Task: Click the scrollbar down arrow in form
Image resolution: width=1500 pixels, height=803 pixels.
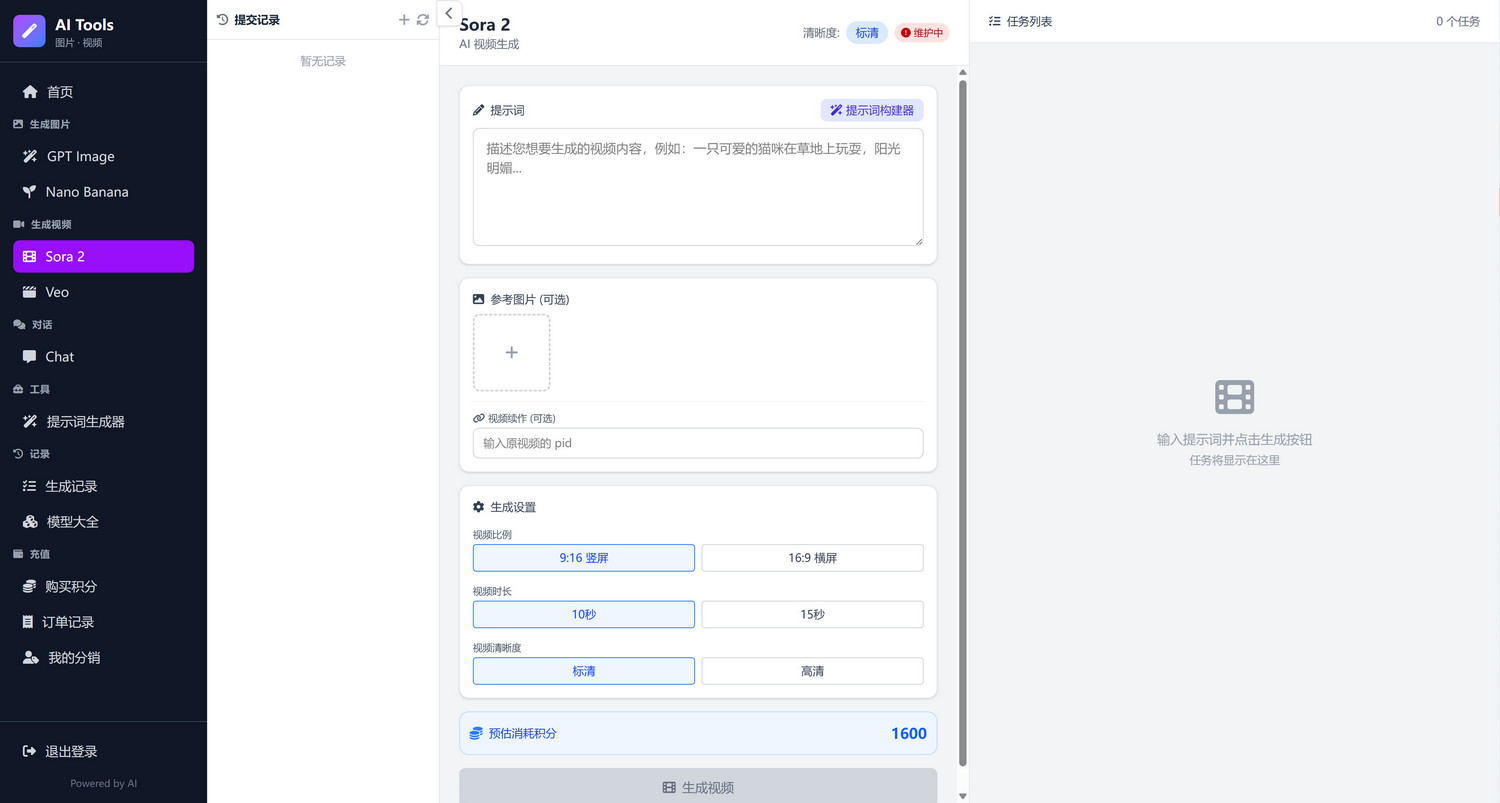Action: pos(963,795)
